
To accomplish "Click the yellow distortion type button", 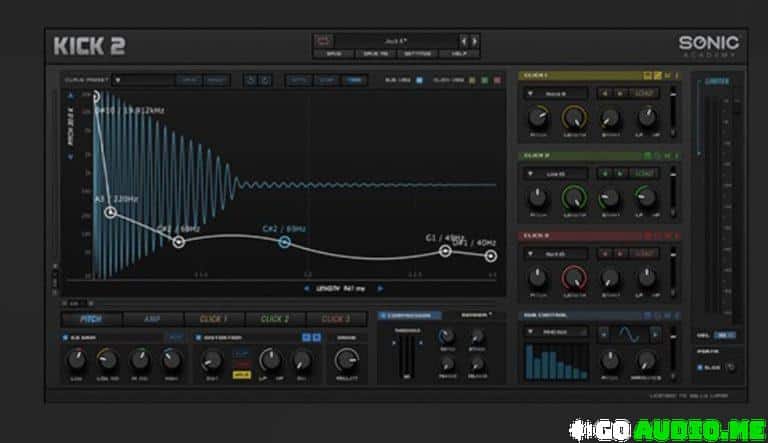I will [x=241, y=375].
